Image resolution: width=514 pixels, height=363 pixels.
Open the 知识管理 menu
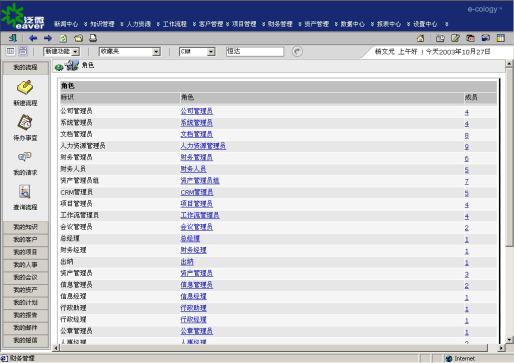pos(102,24)
